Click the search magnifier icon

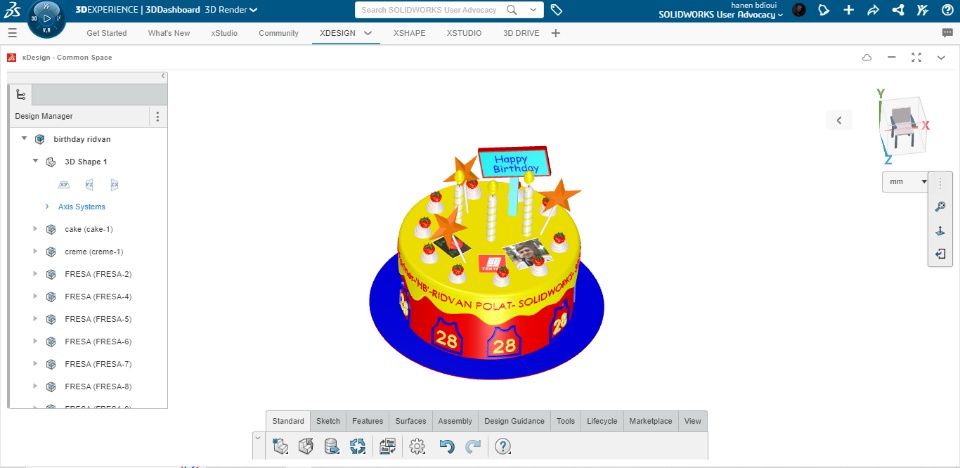(512, 10)
